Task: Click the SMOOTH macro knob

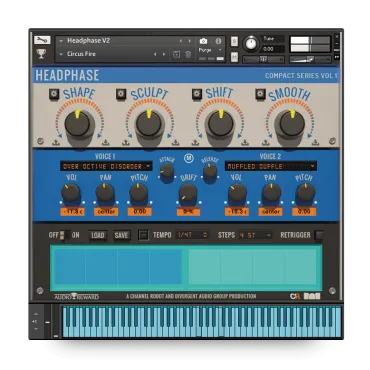Action: click(292, 124)
